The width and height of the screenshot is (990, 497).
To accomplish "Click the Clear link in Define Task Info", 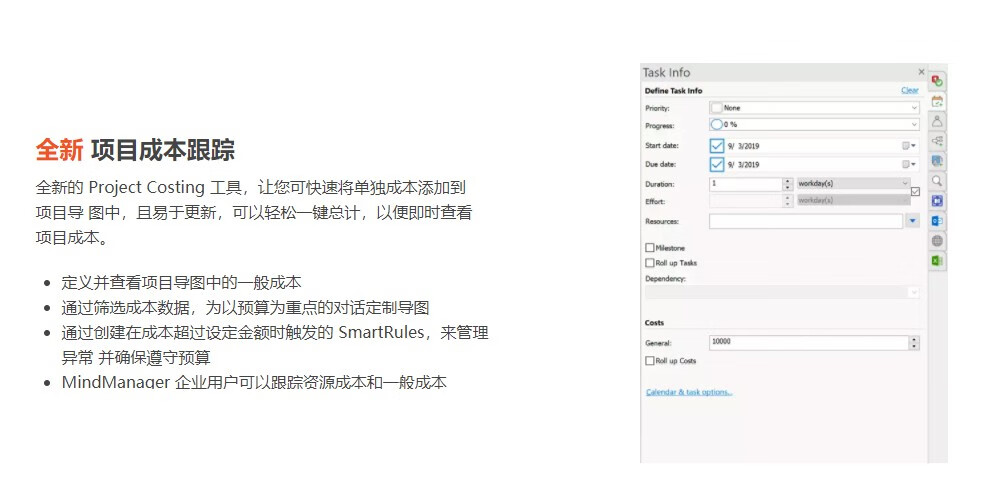I will tap(909, 91).
